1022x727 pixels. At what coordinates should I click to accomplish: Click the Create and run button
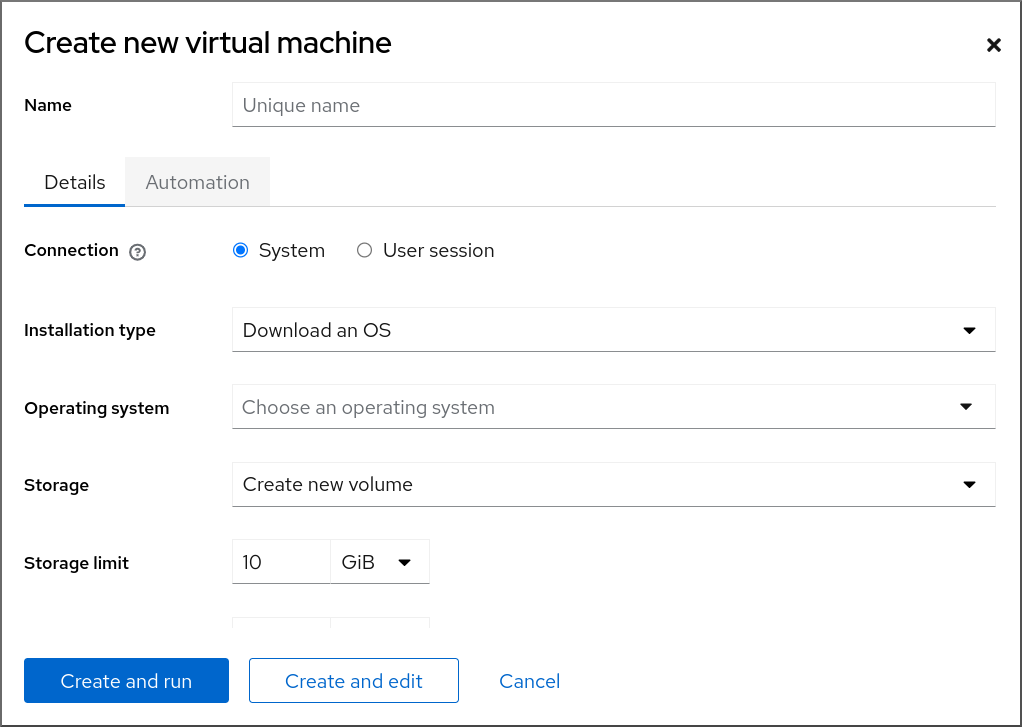126,681
